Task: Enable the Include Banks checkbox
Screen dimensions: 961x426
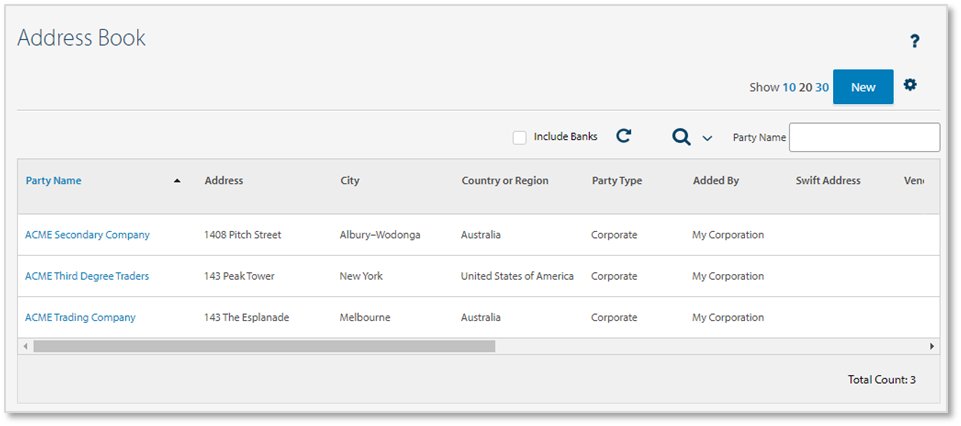Action: click(x=520, y=137)
